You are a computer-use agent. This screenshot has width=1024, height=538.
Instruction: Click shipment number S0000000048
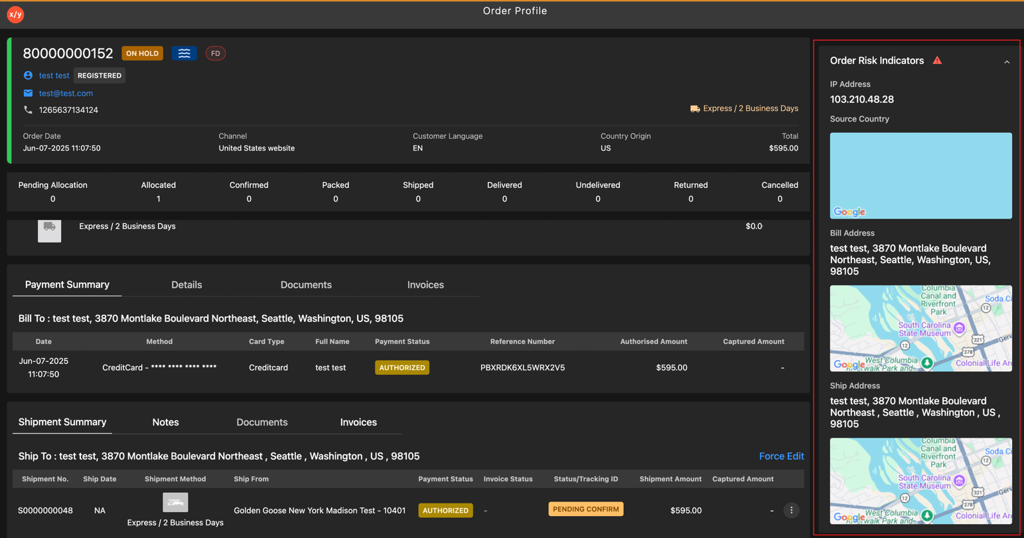[45, 511]
